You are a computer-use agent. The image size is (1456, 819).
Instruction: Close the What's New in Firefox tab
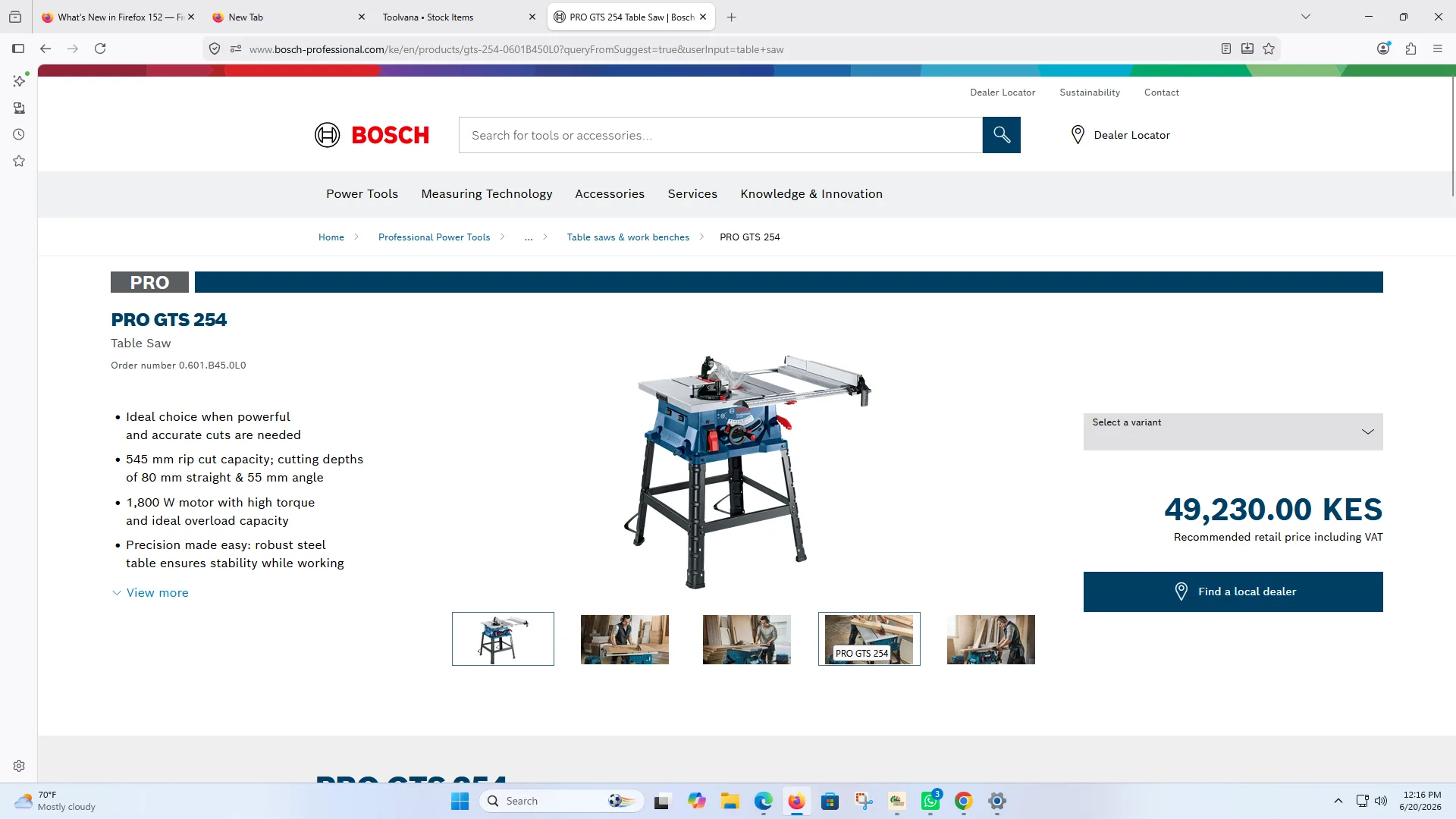pos(191,17)
